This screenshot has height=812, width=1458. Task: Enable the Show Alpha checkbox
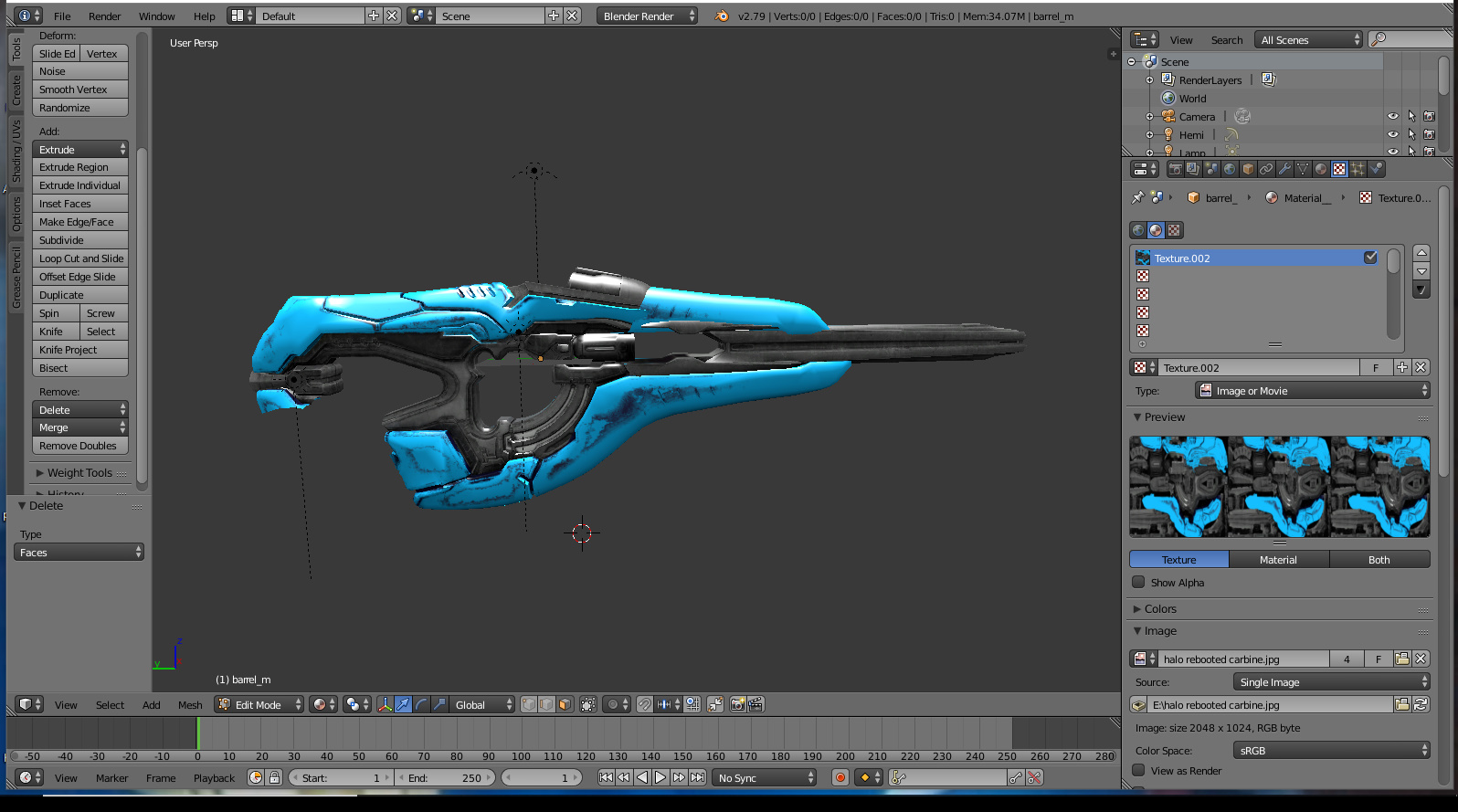pyautogui.click(x=1138, y=582)
